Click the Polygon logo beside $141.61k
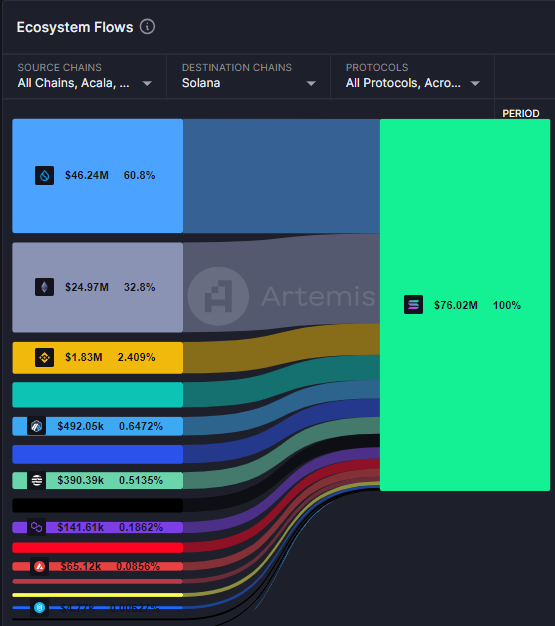This screenshot has width=555, height=626. click(x=36, y=527)
